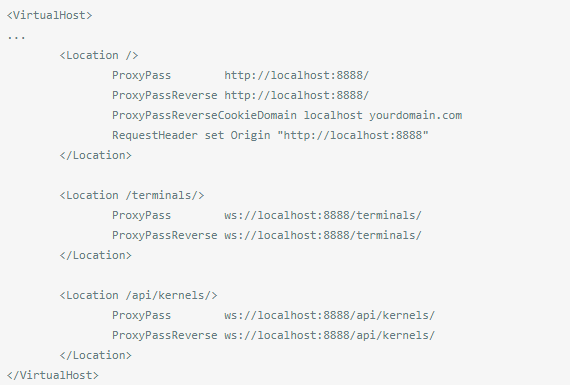Click the ellipsis line below VirtualHost

pyautogui.click(x=16, y=37)
